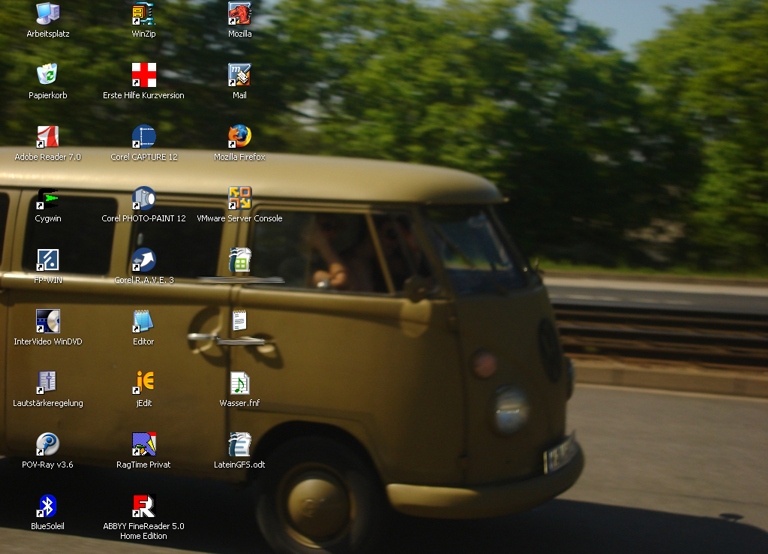Launch Corel PHOTO-PAINT 12
Viewport: 768px width, 554px height.
pos(144,199)
